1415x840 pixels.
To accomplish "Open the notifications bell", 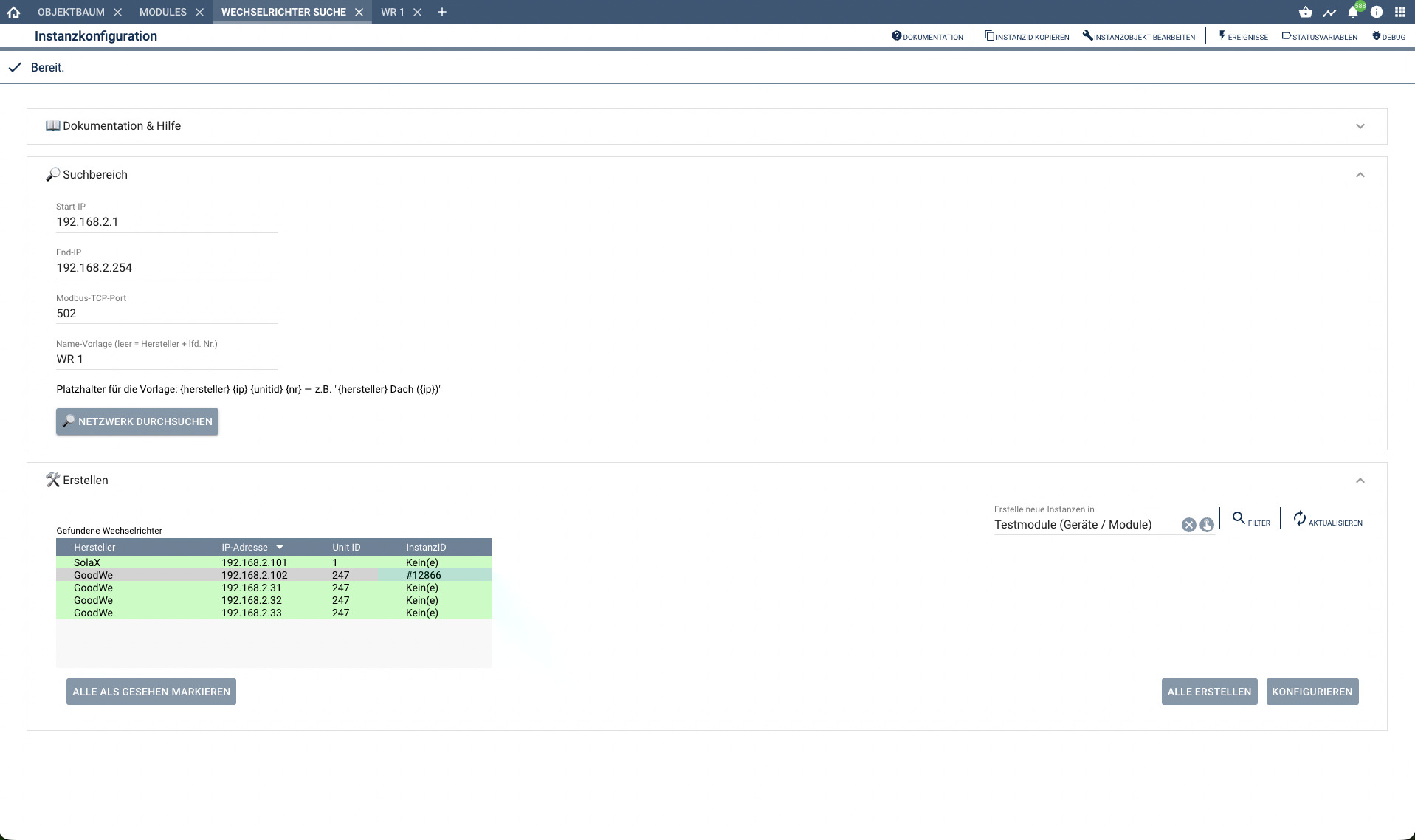I will (x=1353, y=12).
